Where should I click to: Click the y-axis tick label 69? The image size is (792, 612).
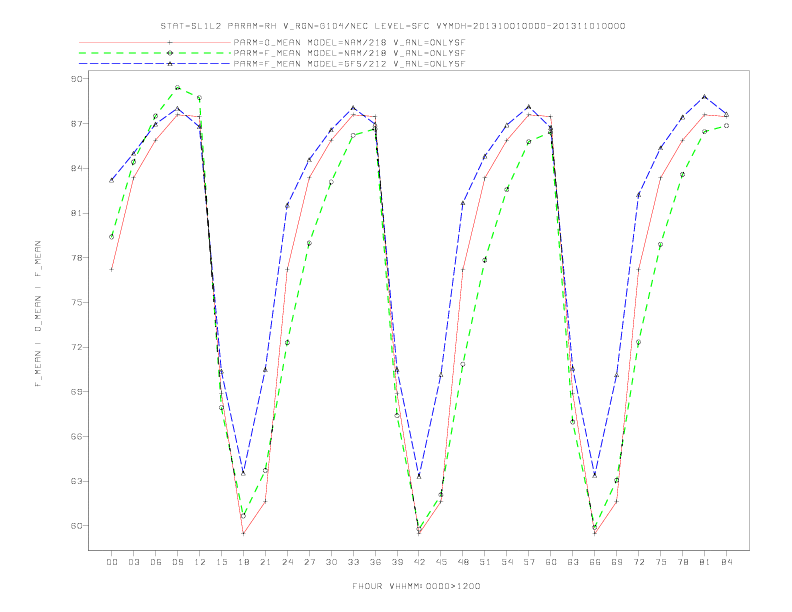[79, 392]
